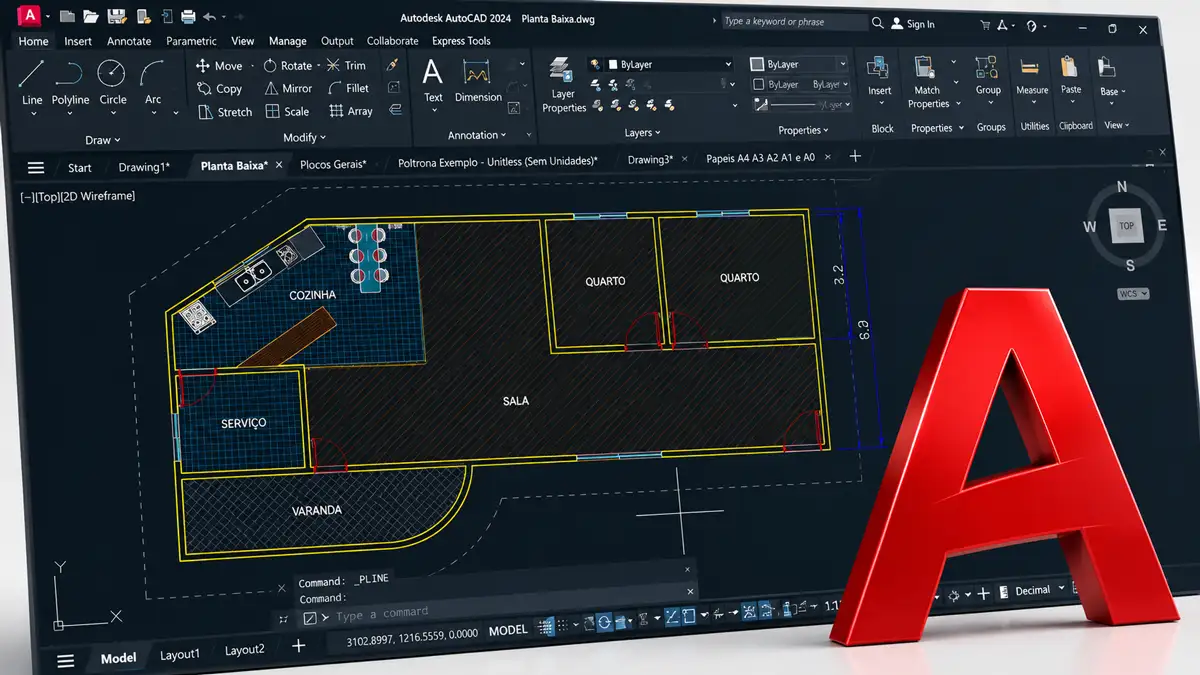
Task: Activate the Copy command
Action: click(x=219, y=89)
